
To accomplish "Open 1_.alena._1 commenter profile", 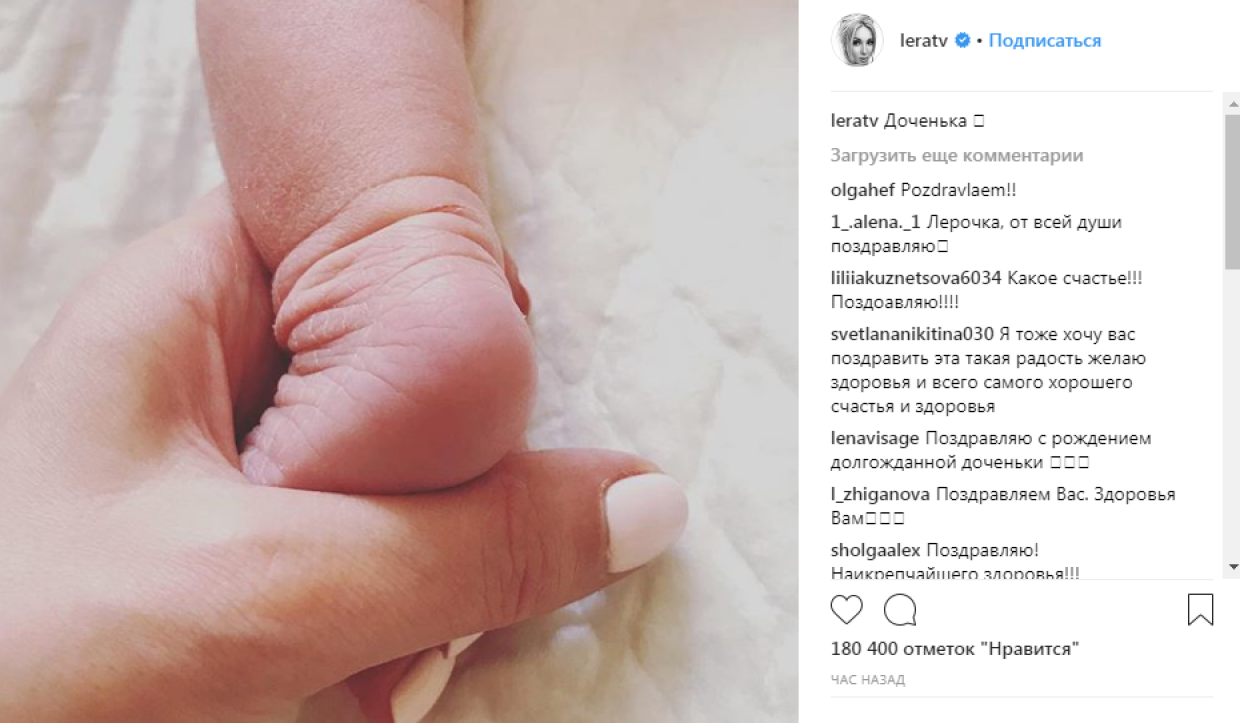I will tap(875, 223).
